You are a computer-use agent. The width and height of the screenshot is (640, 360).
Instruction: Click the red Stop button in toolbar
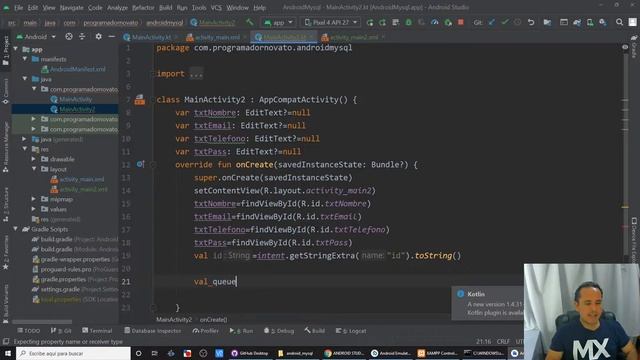pyautogui.click(x=461, y=22)
